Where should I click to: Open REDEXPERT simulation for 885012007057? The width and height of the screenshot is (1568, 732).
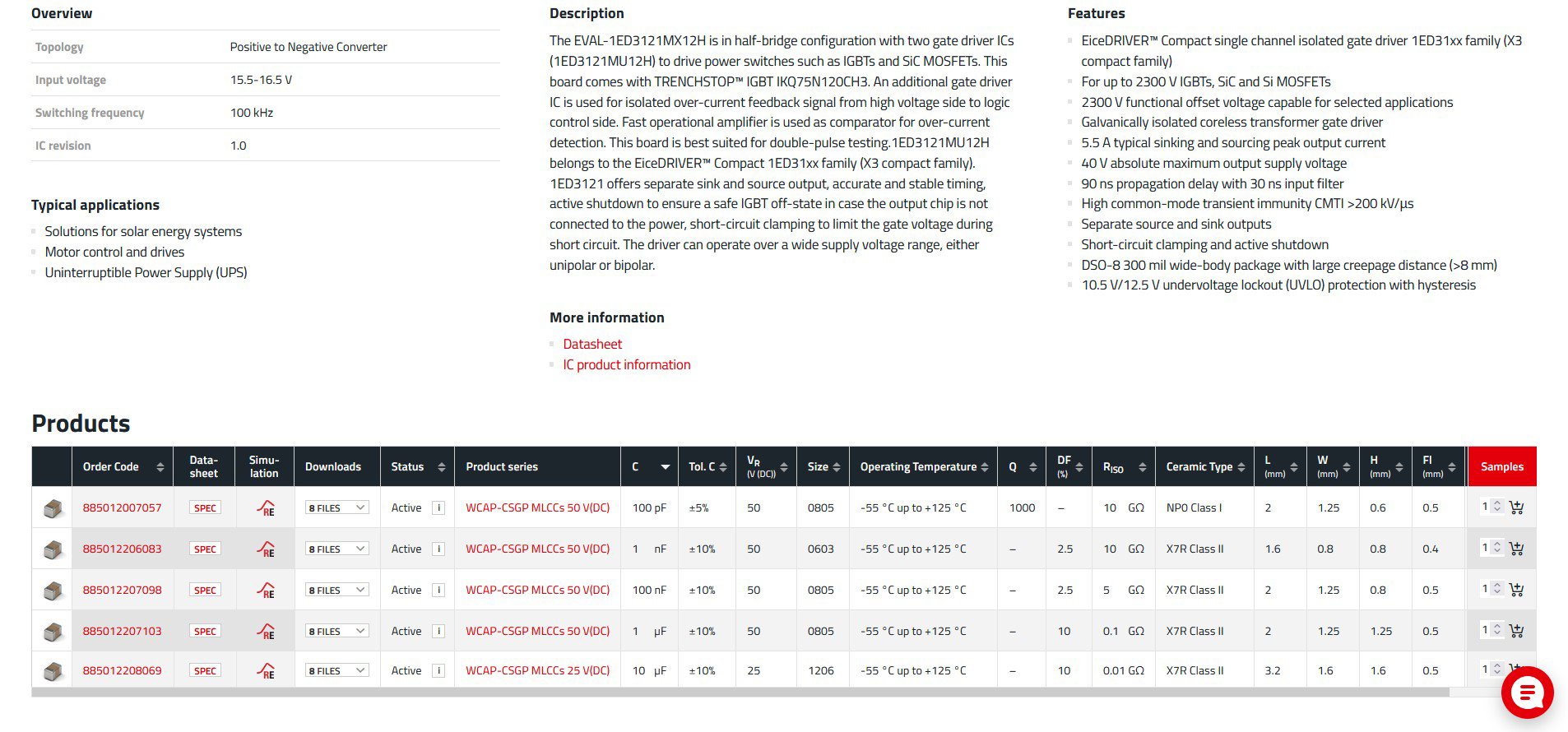[x=265, y=507]
